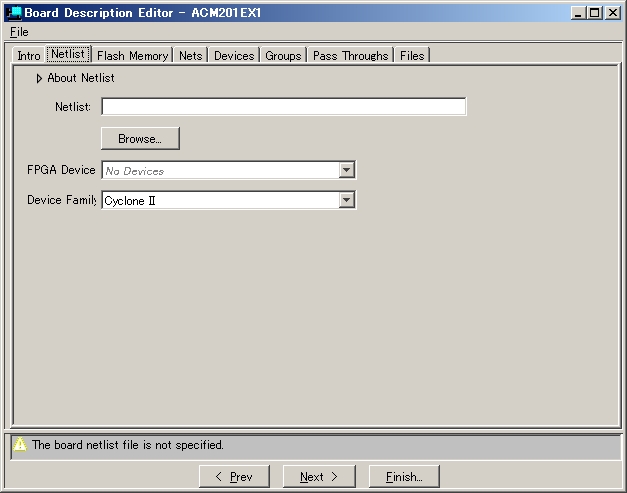The height and width of the screenshot is (493, 627).
Task: Open the Device Family dropdown arrow
Action: (x=346, y=200)
